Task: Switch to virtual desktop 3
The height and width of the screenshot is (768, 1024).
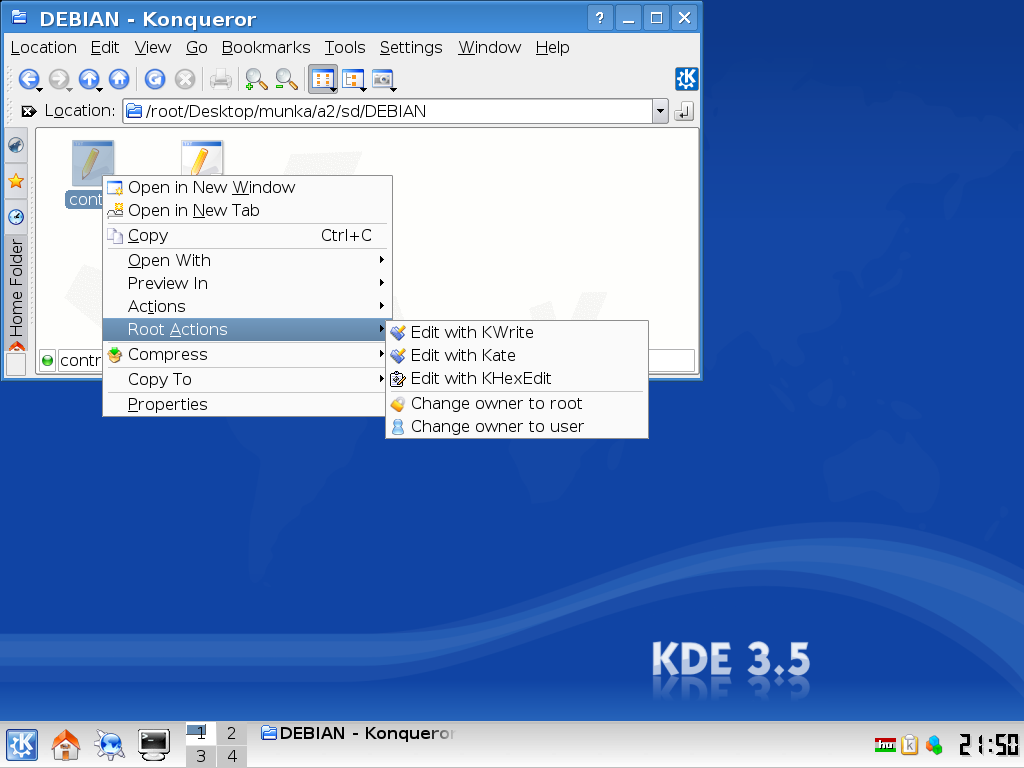Action: 201,756
